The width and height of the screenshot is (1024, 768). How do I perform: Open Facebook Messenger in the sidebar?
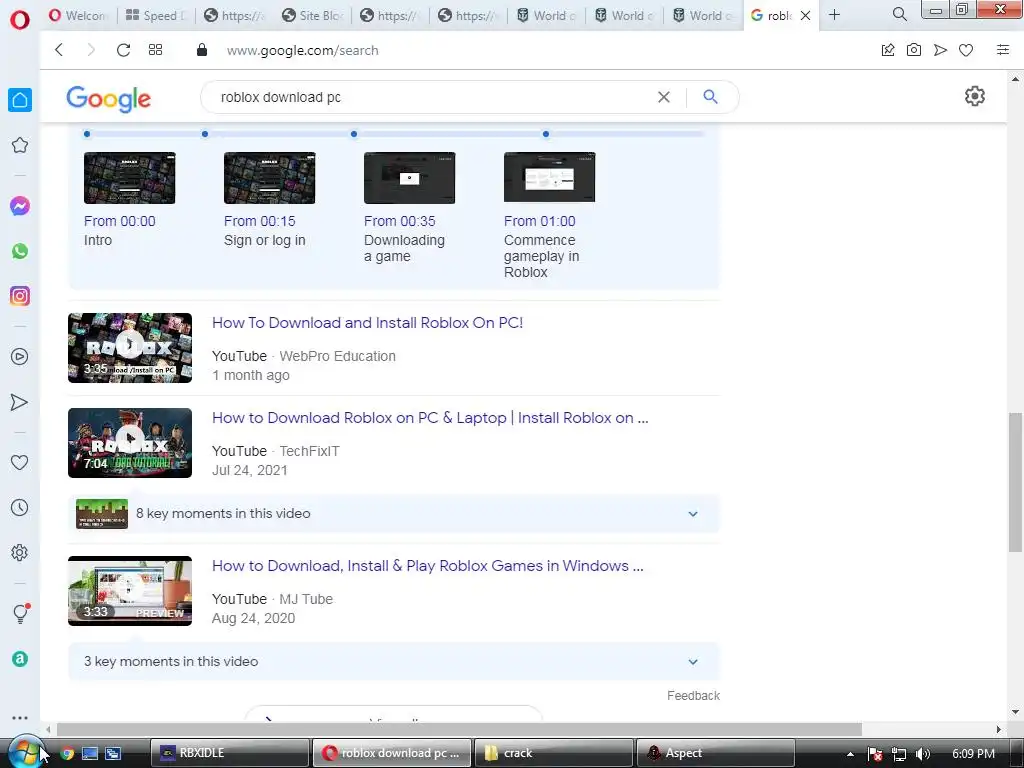[20, 206]
